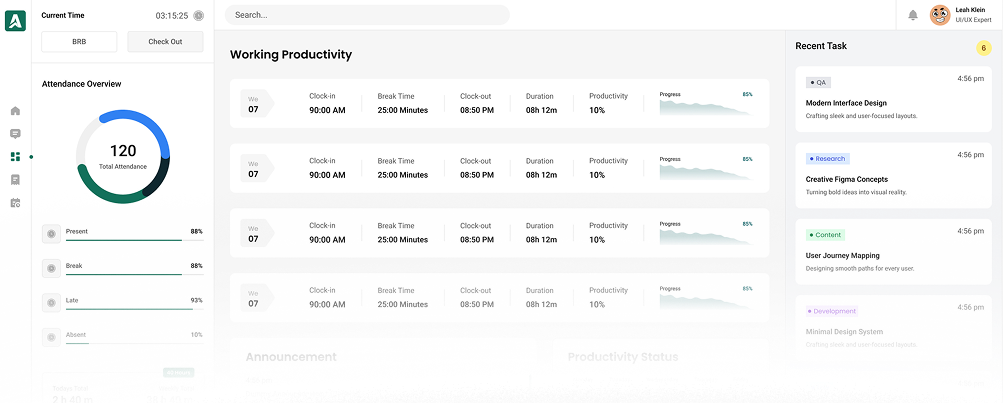Viewport: 1003px width, 403px height.
Task: Click the yellow recent task count badge
Action: coord(983,48)
